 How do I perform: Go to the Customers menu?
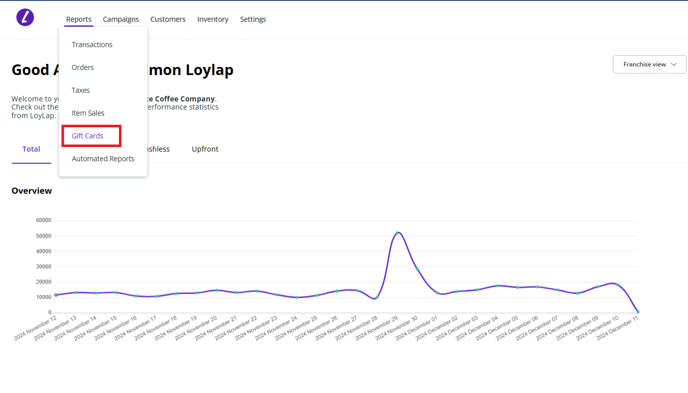[168, 19]
